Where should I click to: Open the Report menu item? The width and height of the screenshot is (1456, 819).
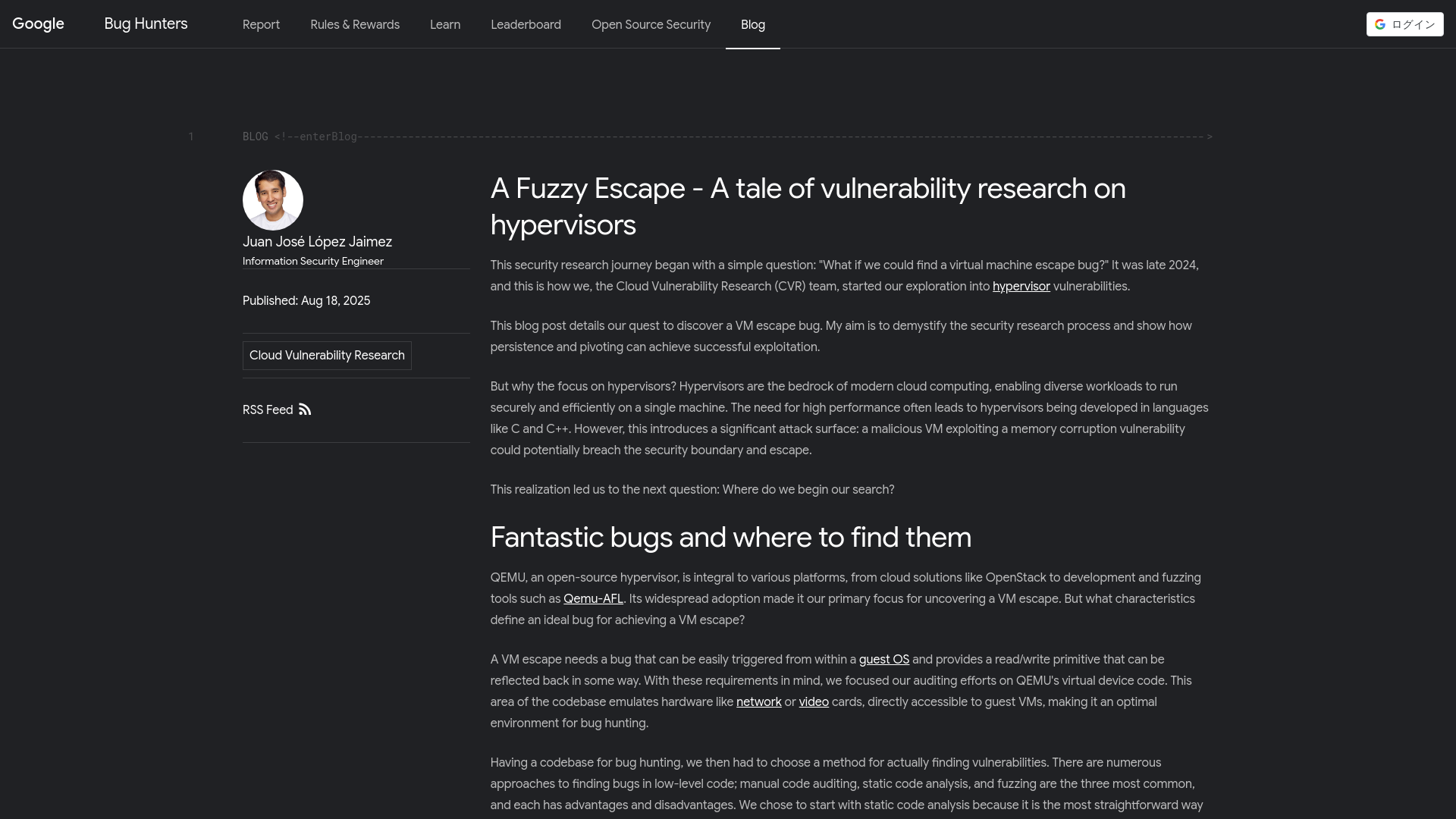pyautogui.click(x=261, y=24)
